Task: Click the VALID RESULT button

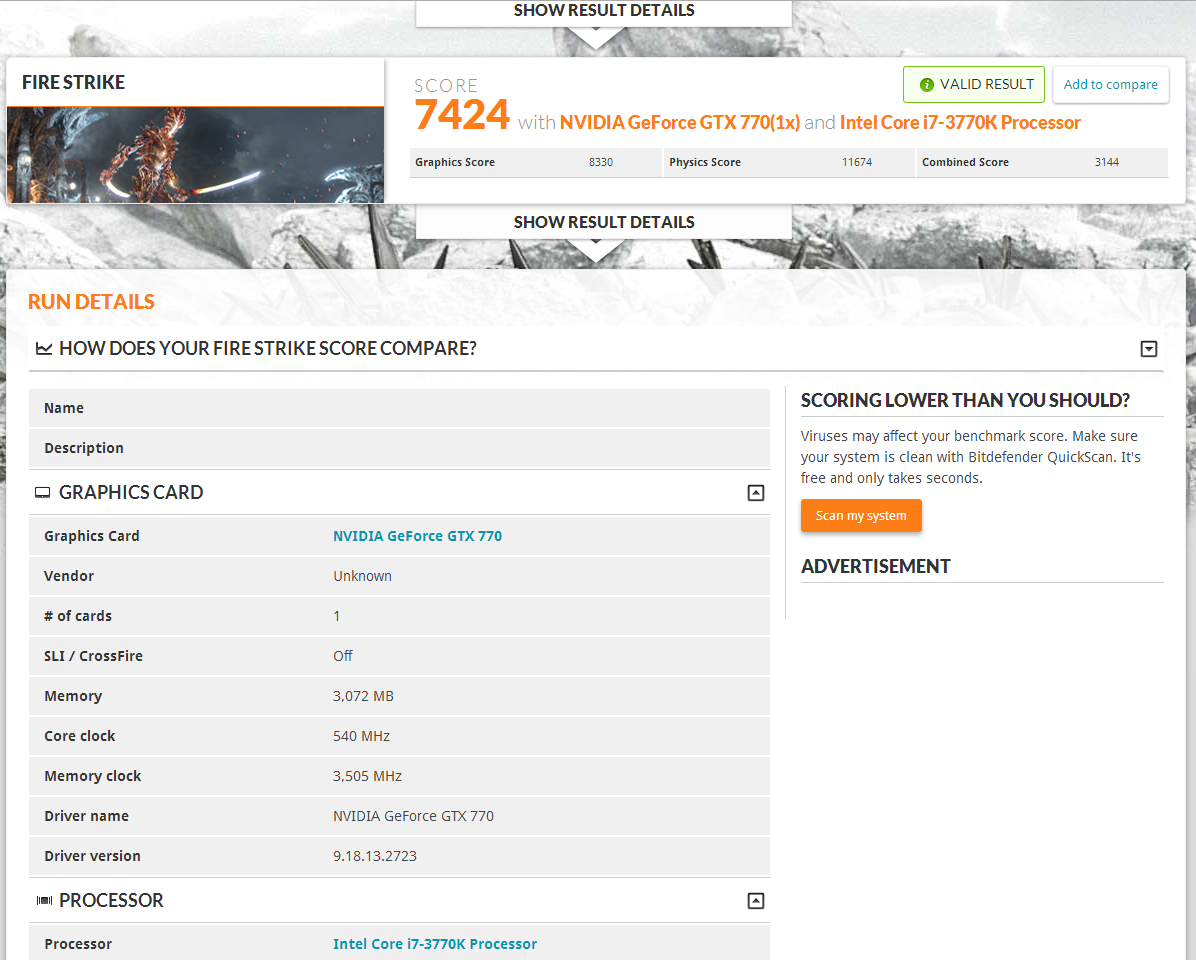Action: [973, 84]
